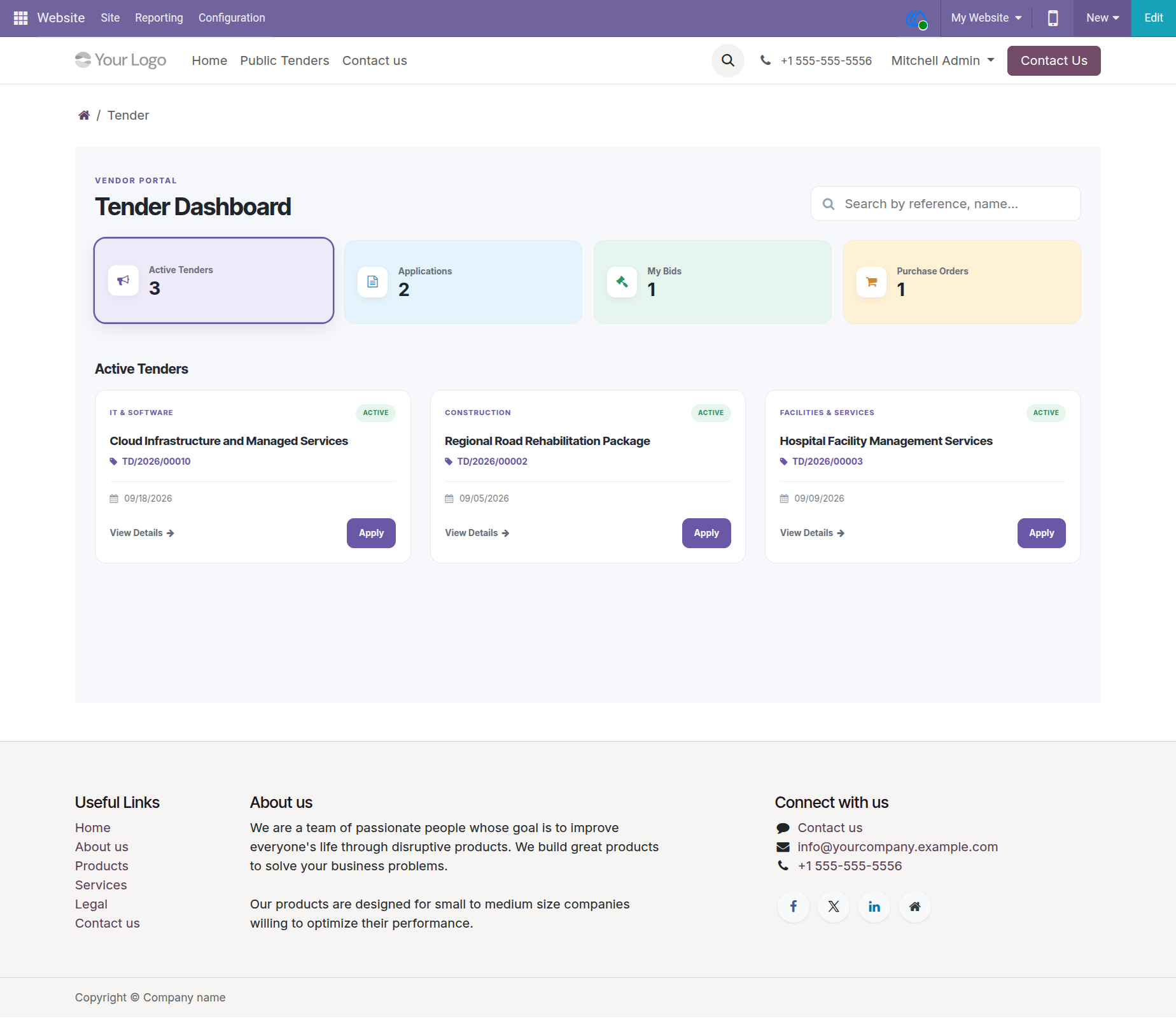The width and height of the screenshot is (1176, 1018).
Task: Click the Website app title
Action: (x=61, y=18)
